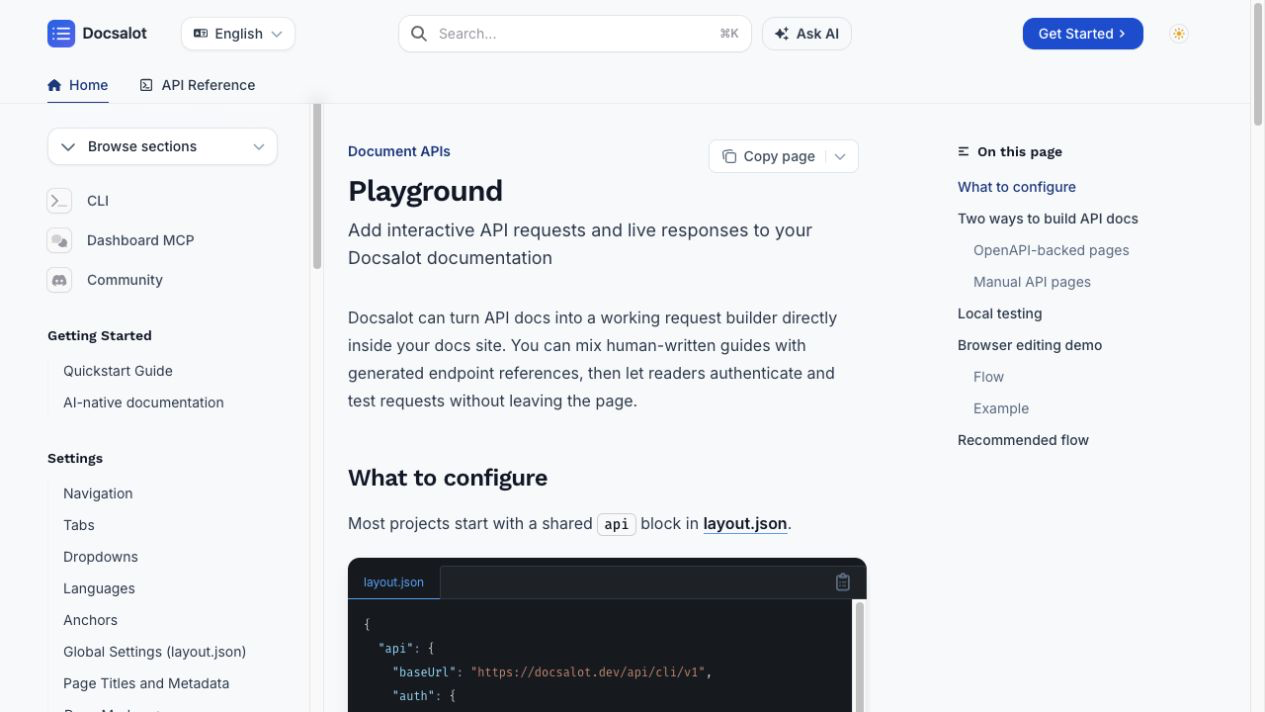Jump to What to configure section
1265x712 pixels.
tap(1017, 187)
